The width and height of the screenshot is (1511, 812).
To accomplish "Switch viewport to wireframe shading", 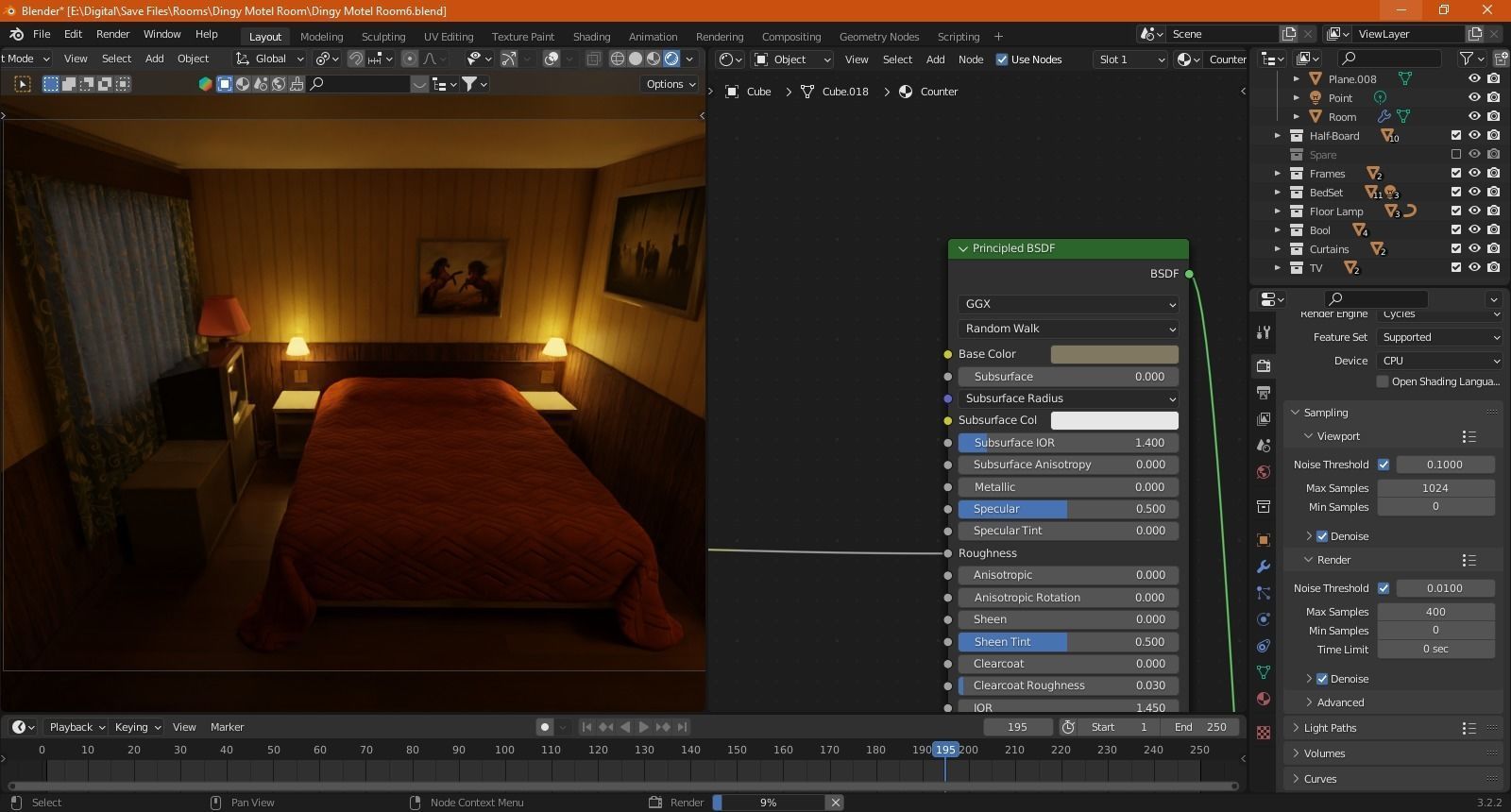I will click(618, 59).
